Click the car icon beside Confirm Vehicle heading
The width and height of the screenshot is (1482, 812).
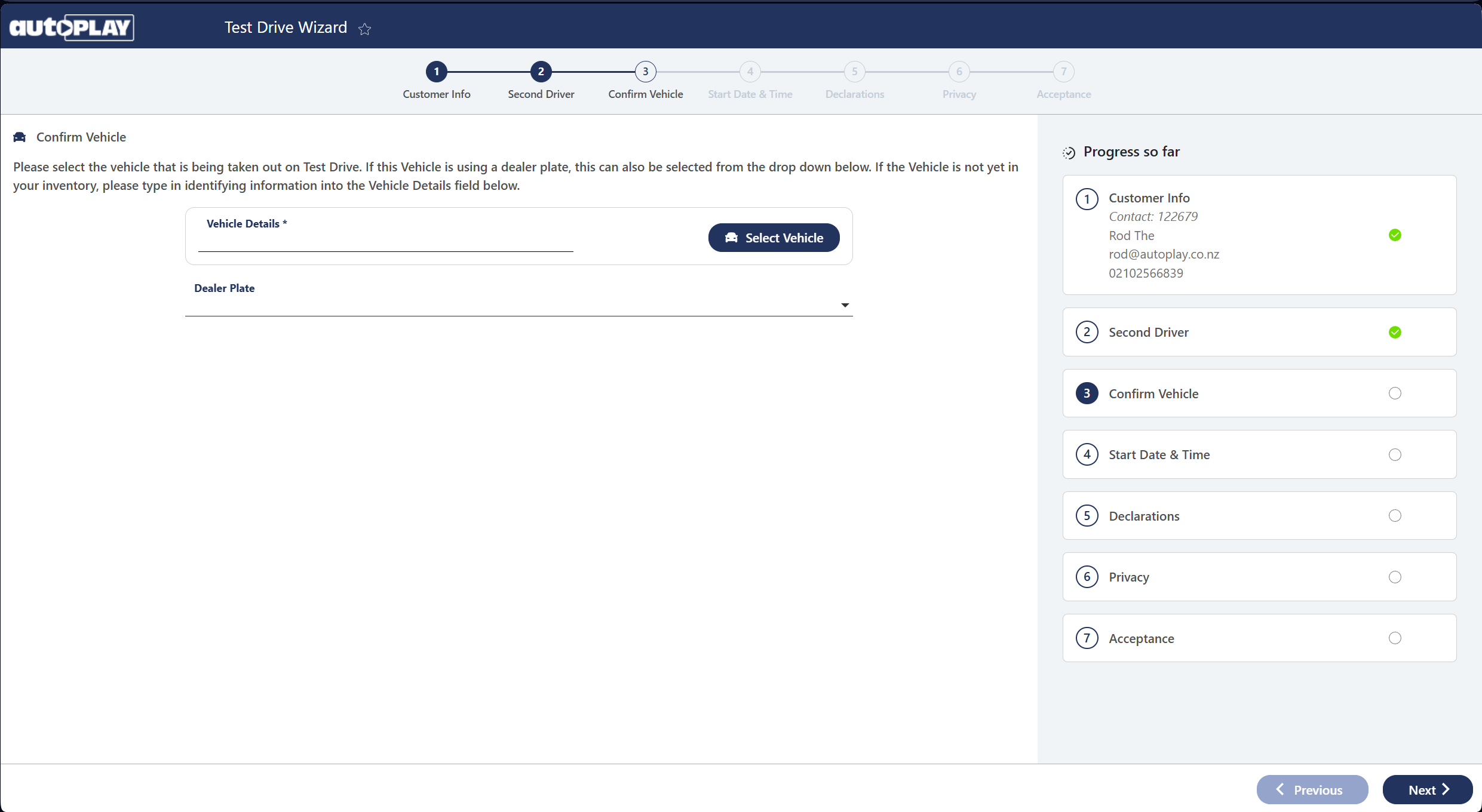20,137
